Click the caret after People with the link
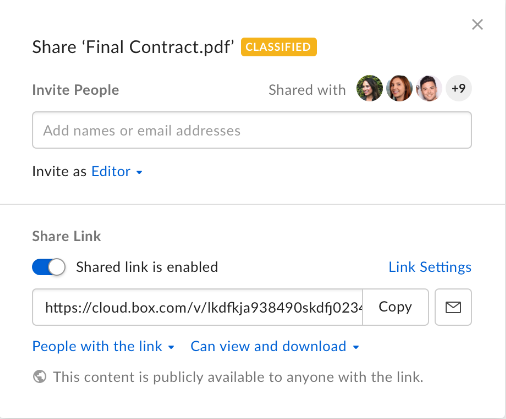The image size is (506, 419). (x=171, y=347)
